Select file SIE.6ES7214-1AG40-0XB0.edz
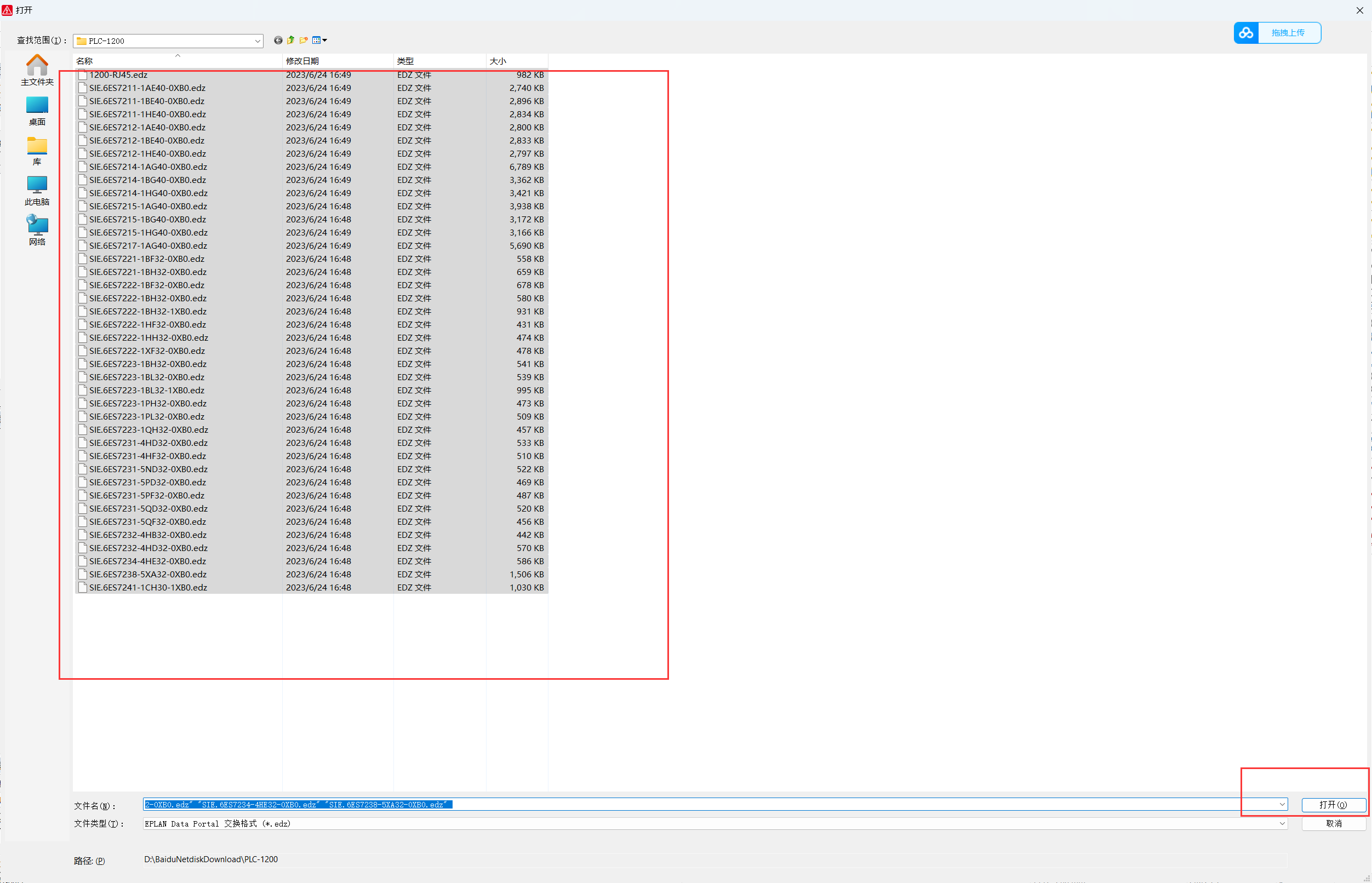This screenshot has width=1372, height=883. [148, 167]
